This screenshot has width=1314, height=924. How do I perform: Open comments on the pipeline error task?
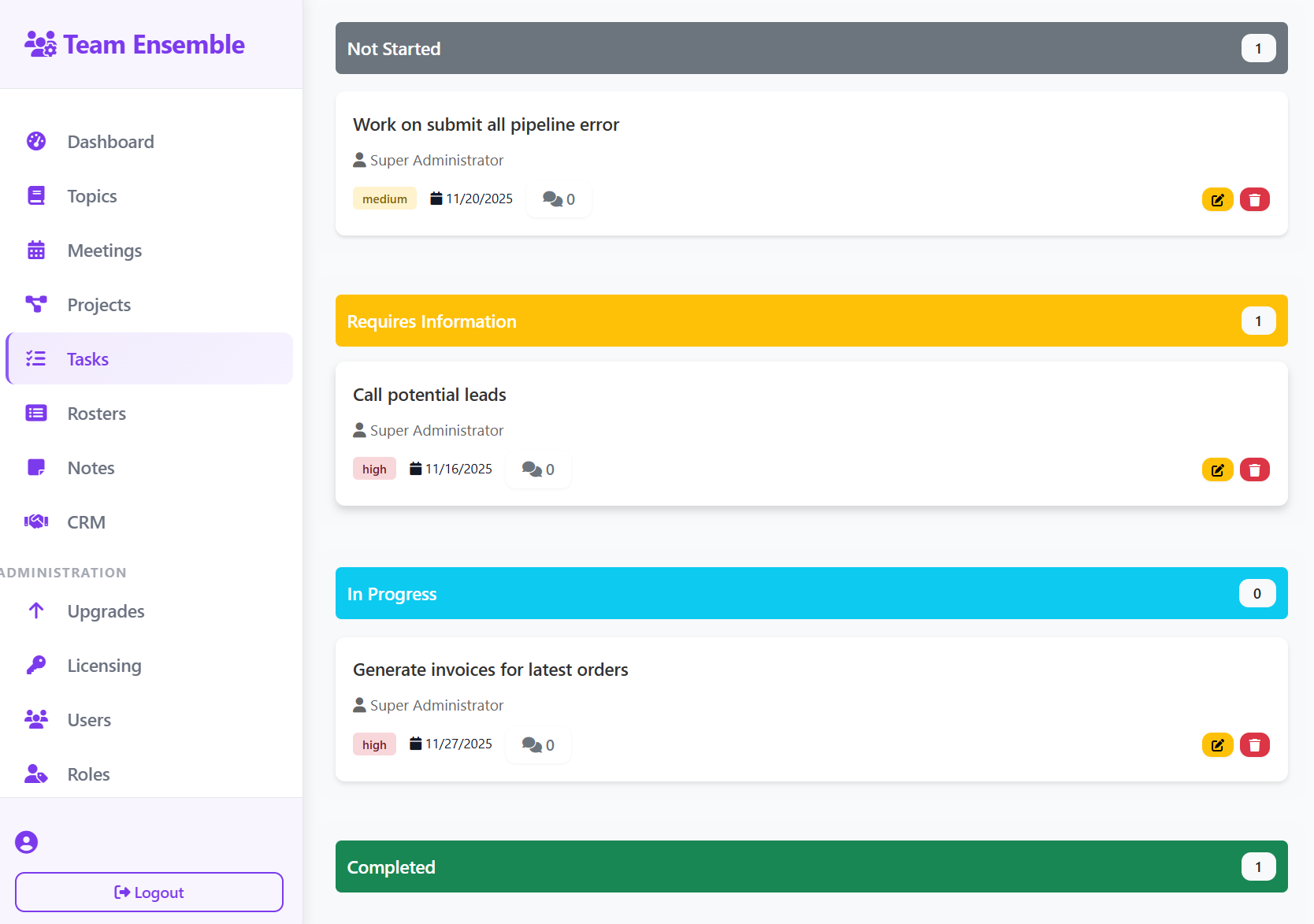[559, 199]
